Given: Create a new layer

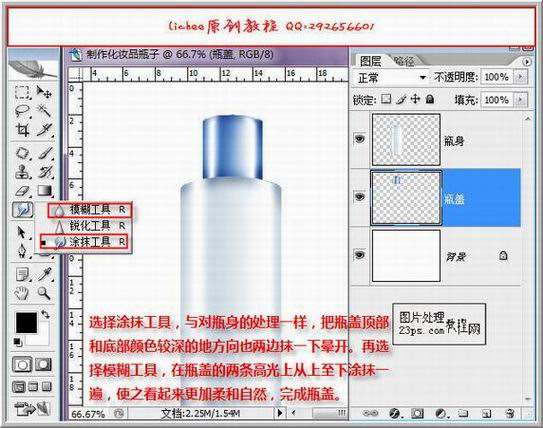Looking at the screenshot, I should click(x=486, y=413).
